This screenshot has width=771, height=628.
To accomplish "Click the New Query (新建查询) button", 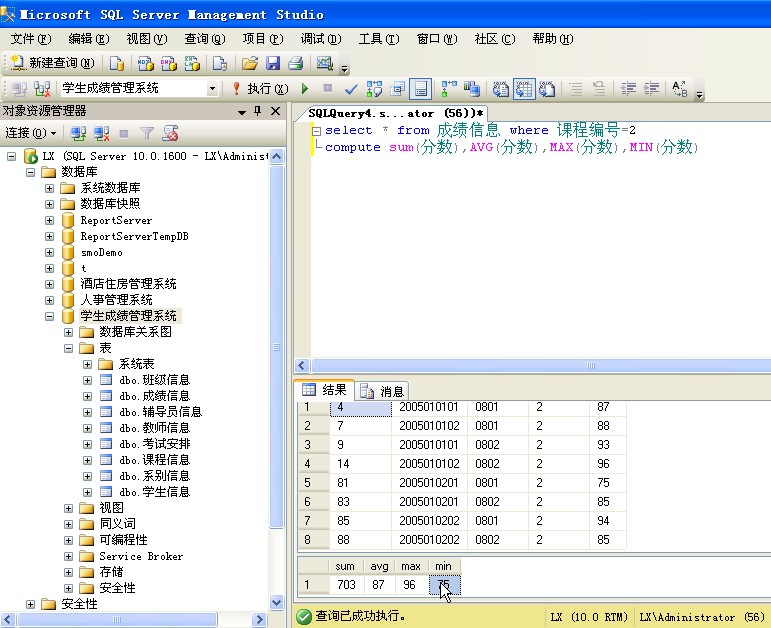I will tap(52, 63).
